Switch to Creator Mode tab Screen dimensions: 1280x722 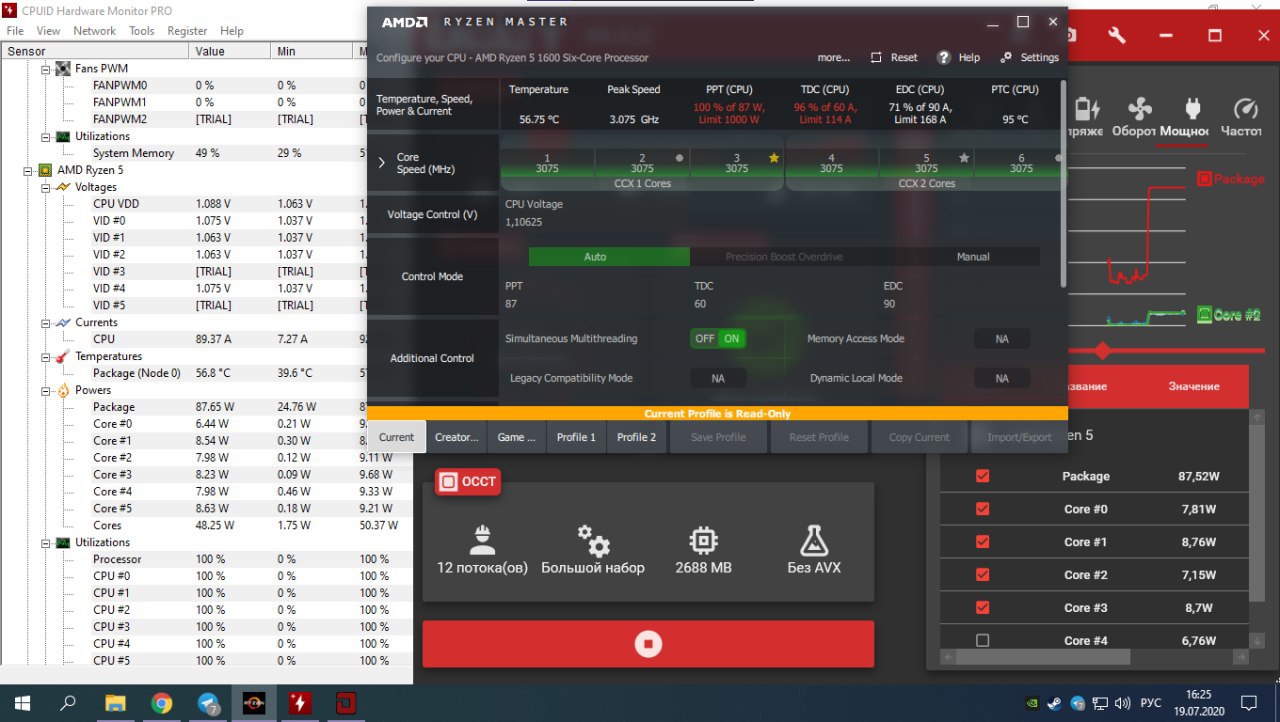(456, 437)
